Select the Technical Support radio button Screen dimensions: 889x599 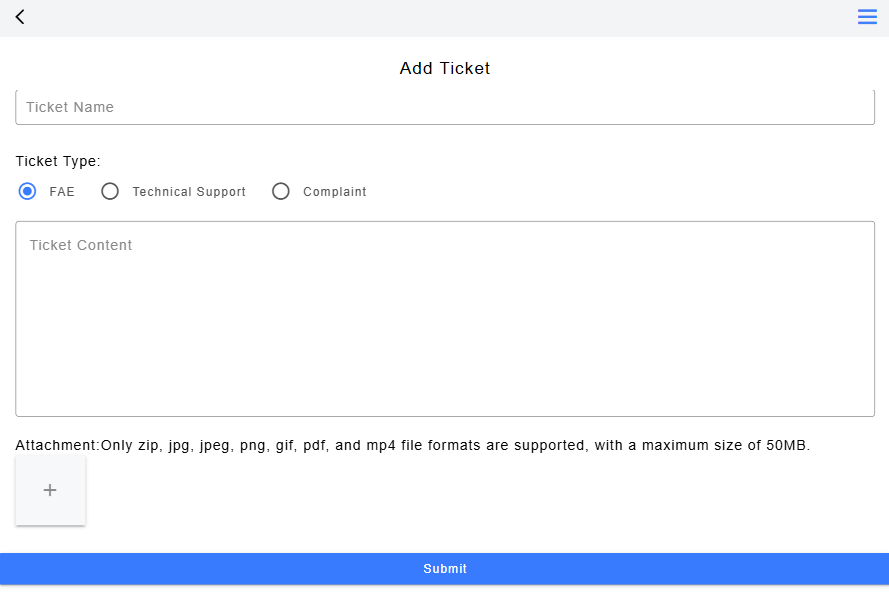[111, 191]
